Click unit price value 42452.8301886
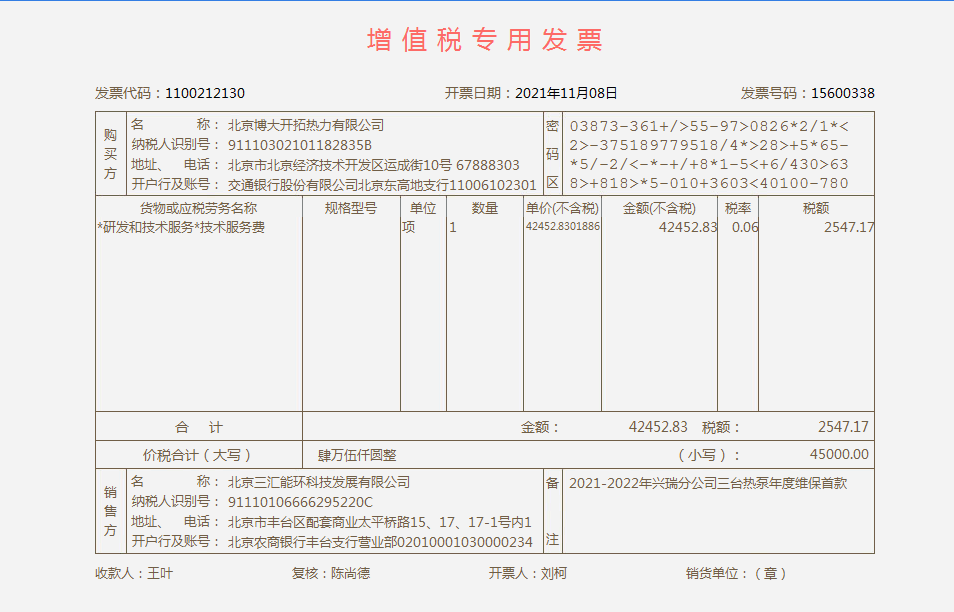 click(562, 227)
